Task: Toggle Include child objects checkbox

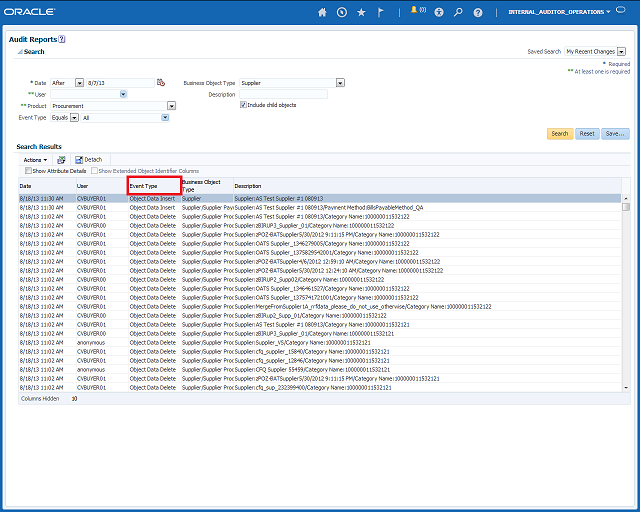Action: point(243,105)
